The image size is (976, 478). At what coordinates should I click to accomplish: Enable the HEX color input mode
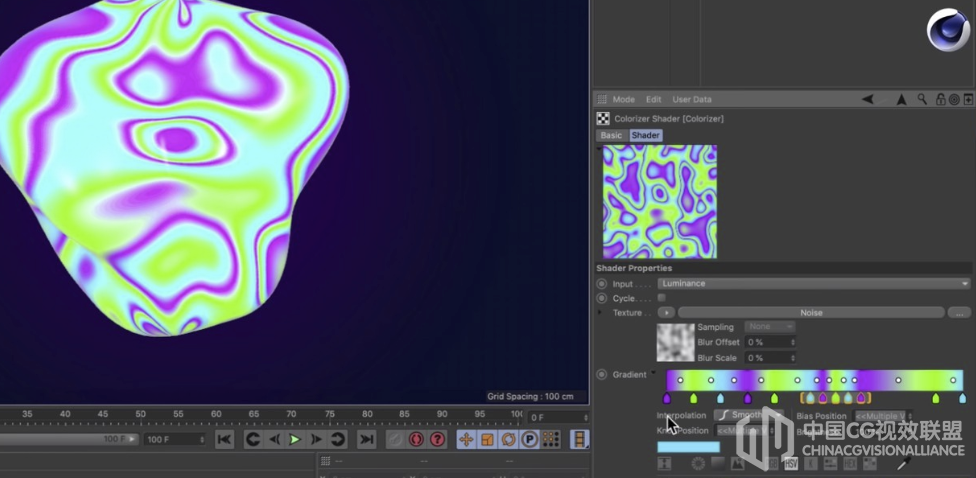pyautogui.click(x=850, y=464)
